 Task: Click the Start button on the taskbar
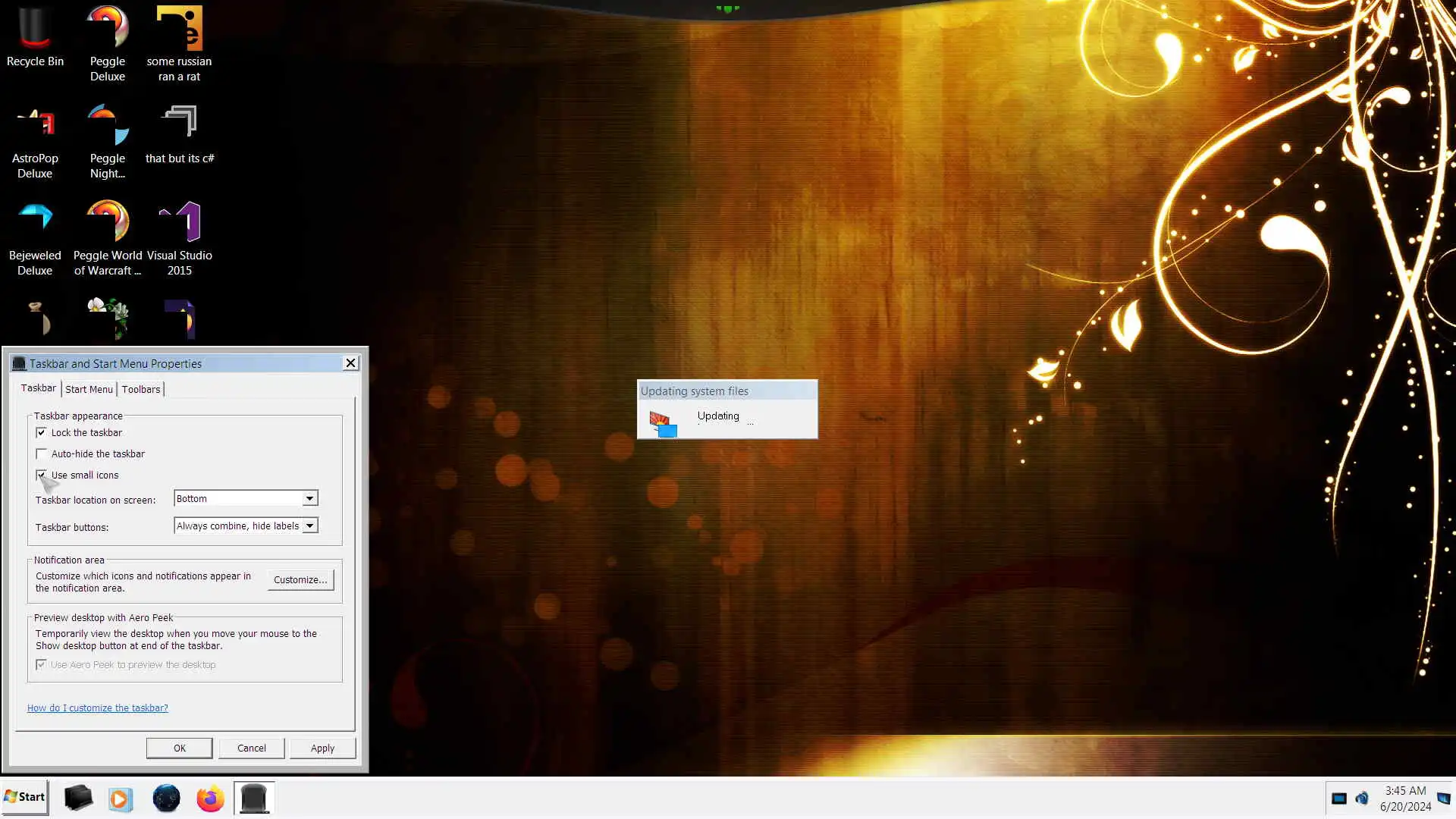point(25,797)
